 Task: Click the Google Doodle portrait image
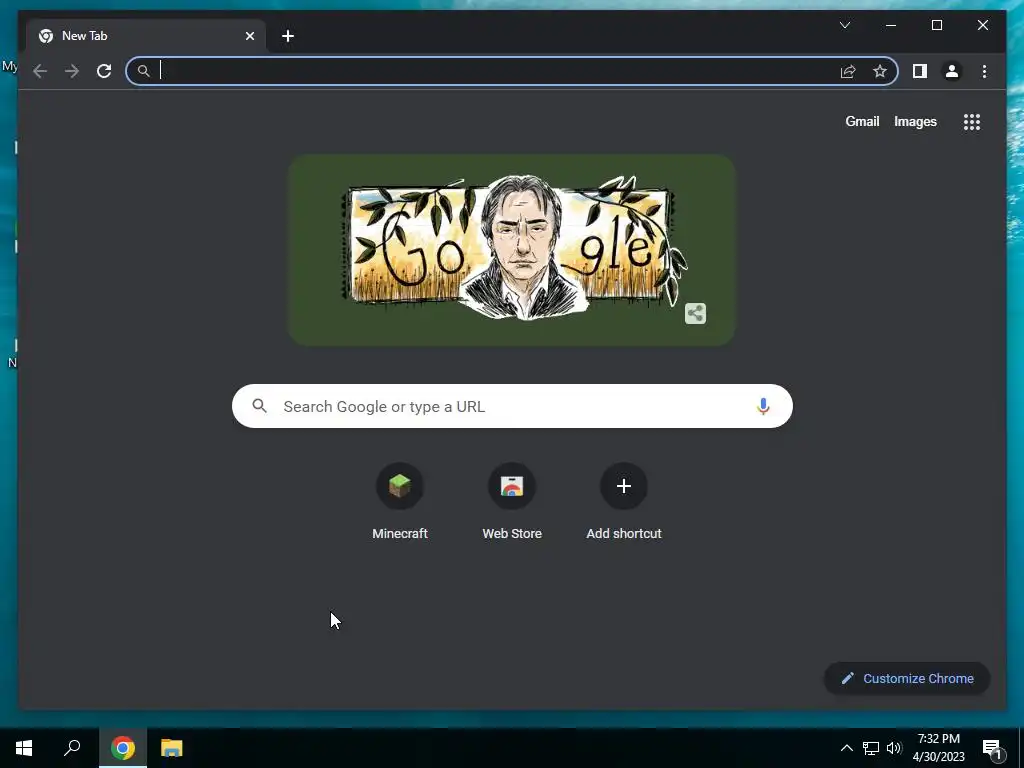click(x=511, y=250)
